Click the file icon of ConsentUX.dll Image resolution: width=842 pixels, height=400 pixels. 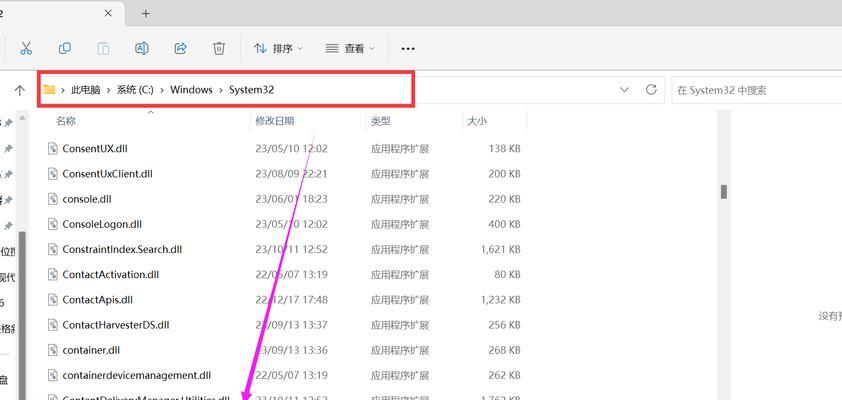click(x=52, y=148)
